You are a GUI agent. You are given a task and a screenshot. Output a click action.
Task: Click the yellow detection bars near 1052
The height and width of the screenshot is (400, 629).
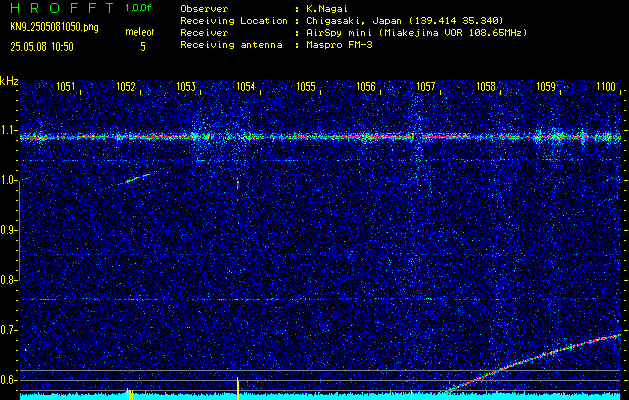tap(130, 394)
